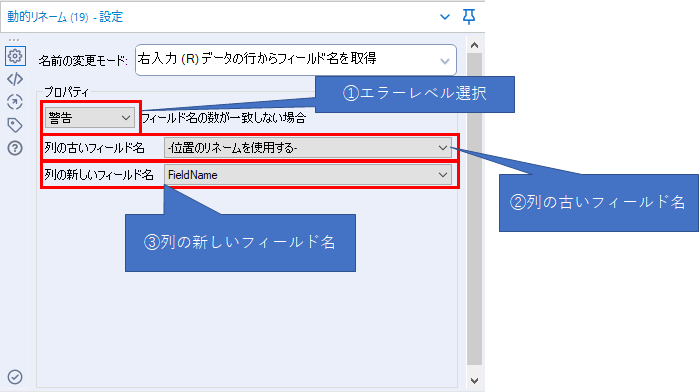
Task: Click the 列の古いフィールド名 label
Action: point(94,148)
